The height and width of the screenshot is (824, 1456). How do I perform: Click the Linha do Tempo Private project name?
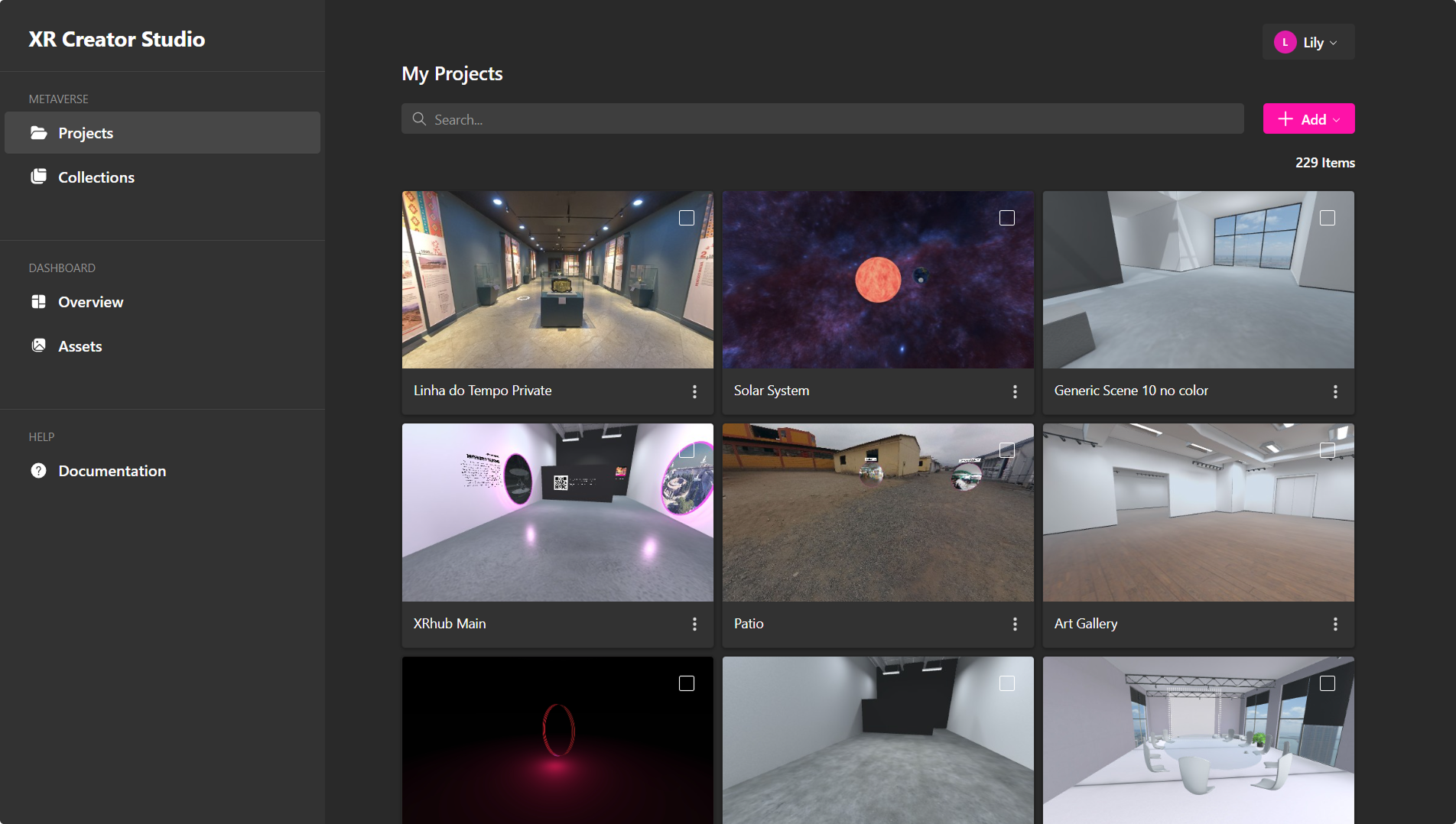tap(483, 391)
